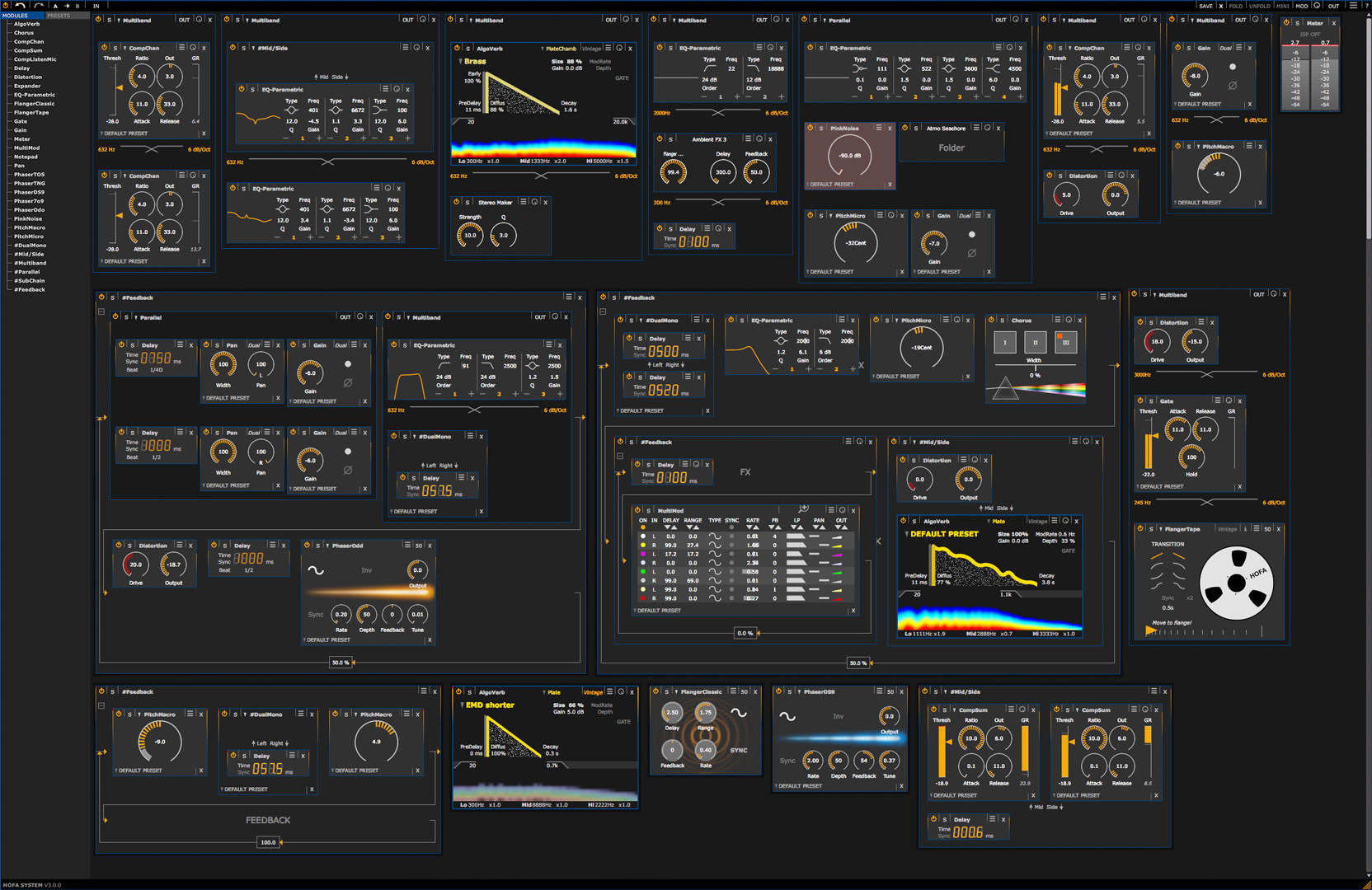Image resolution: width=1372 pixels, height=890 pixels.
Task: Toggle power of first CompChan module
Action: click(105, 48)
